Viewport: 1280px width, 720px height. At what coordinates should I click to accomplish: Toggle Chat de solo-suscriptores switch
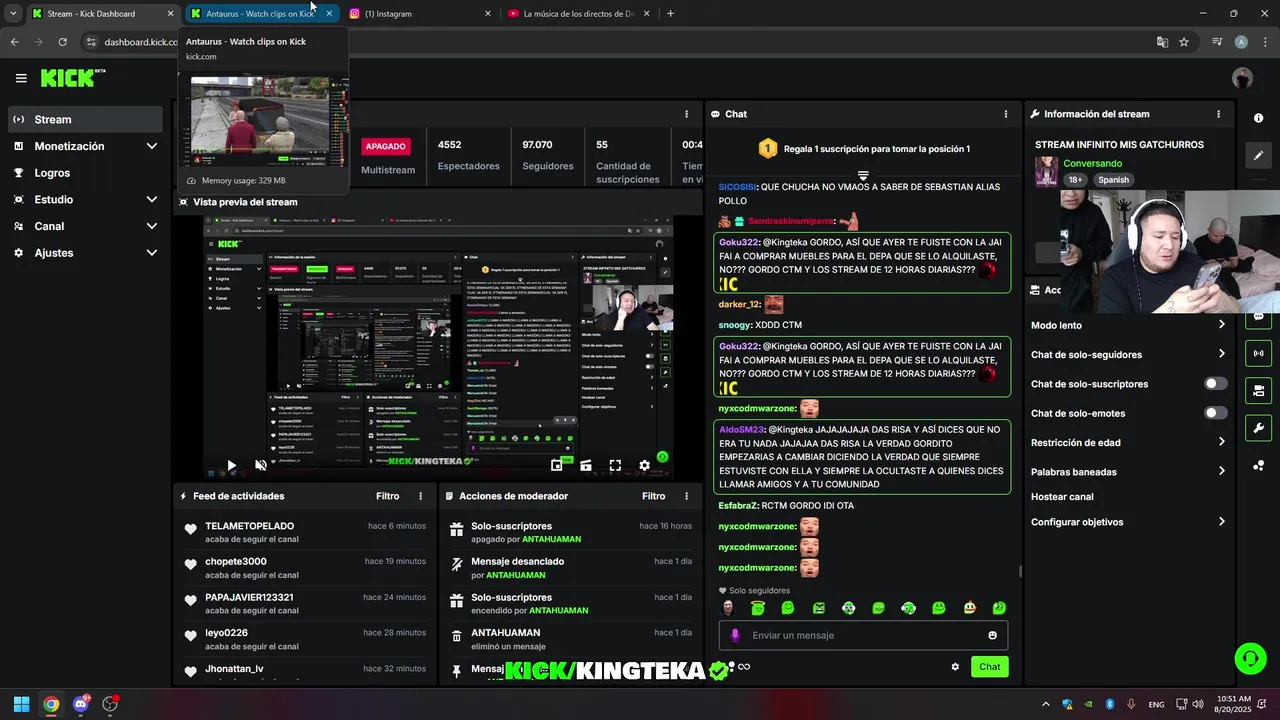point(1215,384)
